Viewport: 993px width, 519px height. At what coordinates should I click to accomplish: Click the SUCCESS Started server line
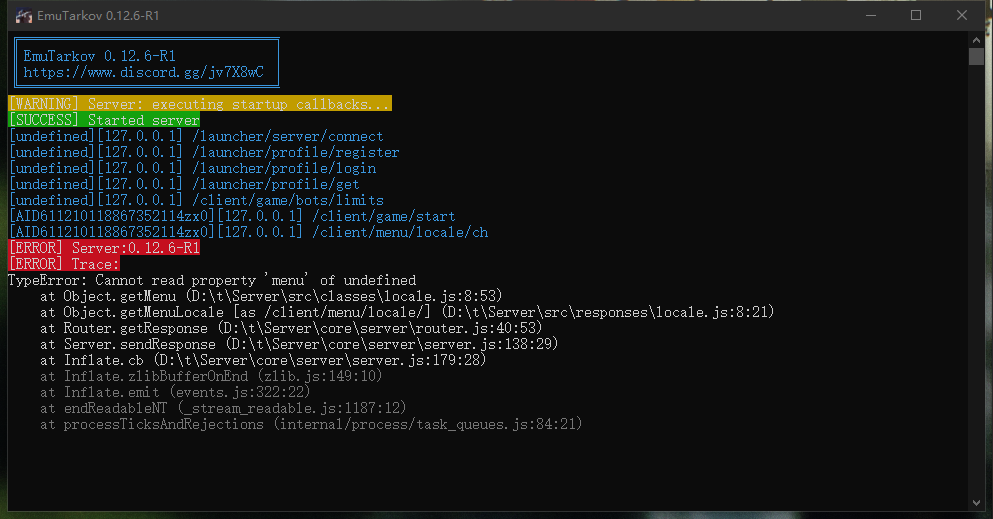(x=104, y=120)
